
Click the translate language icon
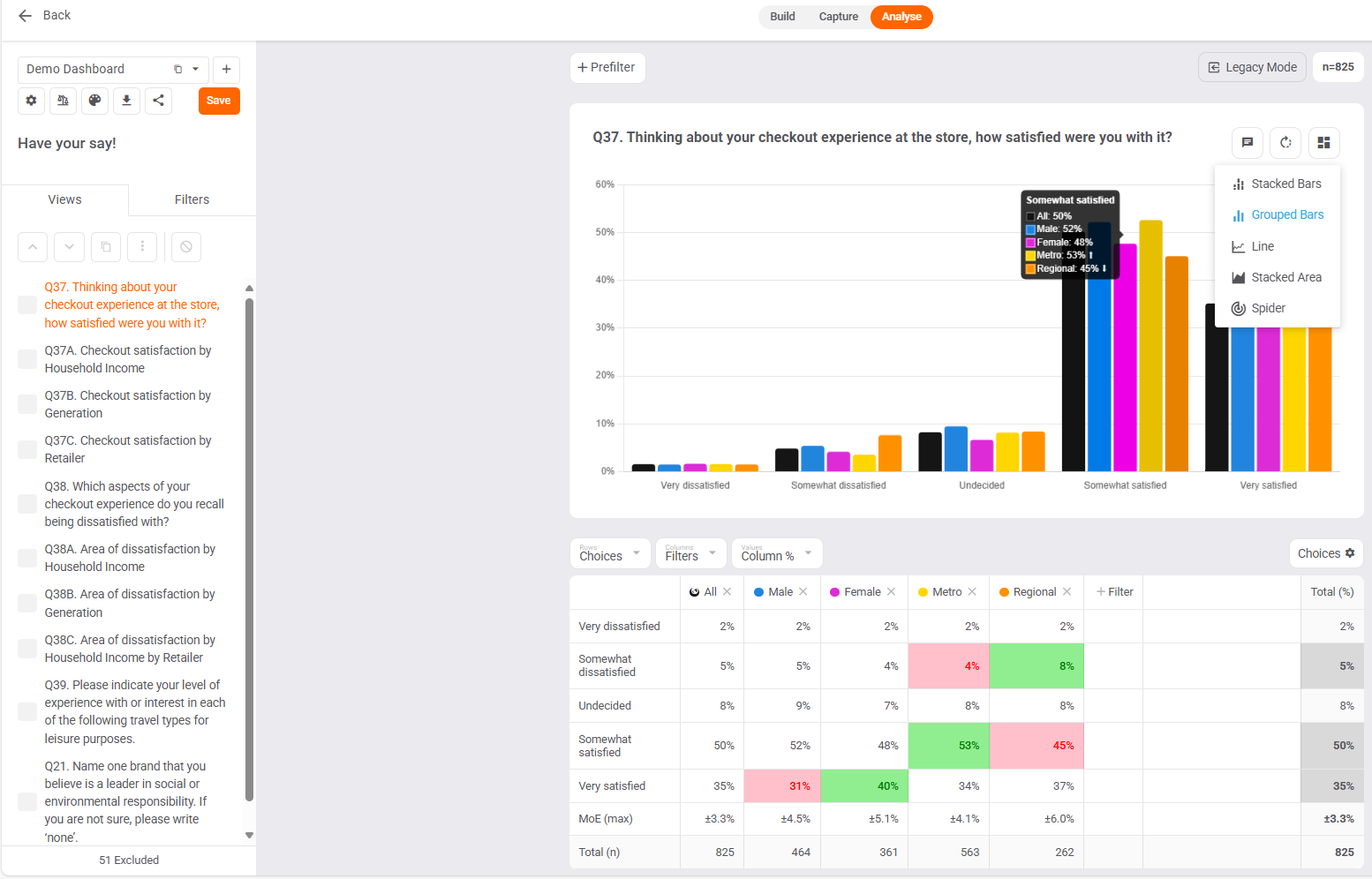click(63, 101)
